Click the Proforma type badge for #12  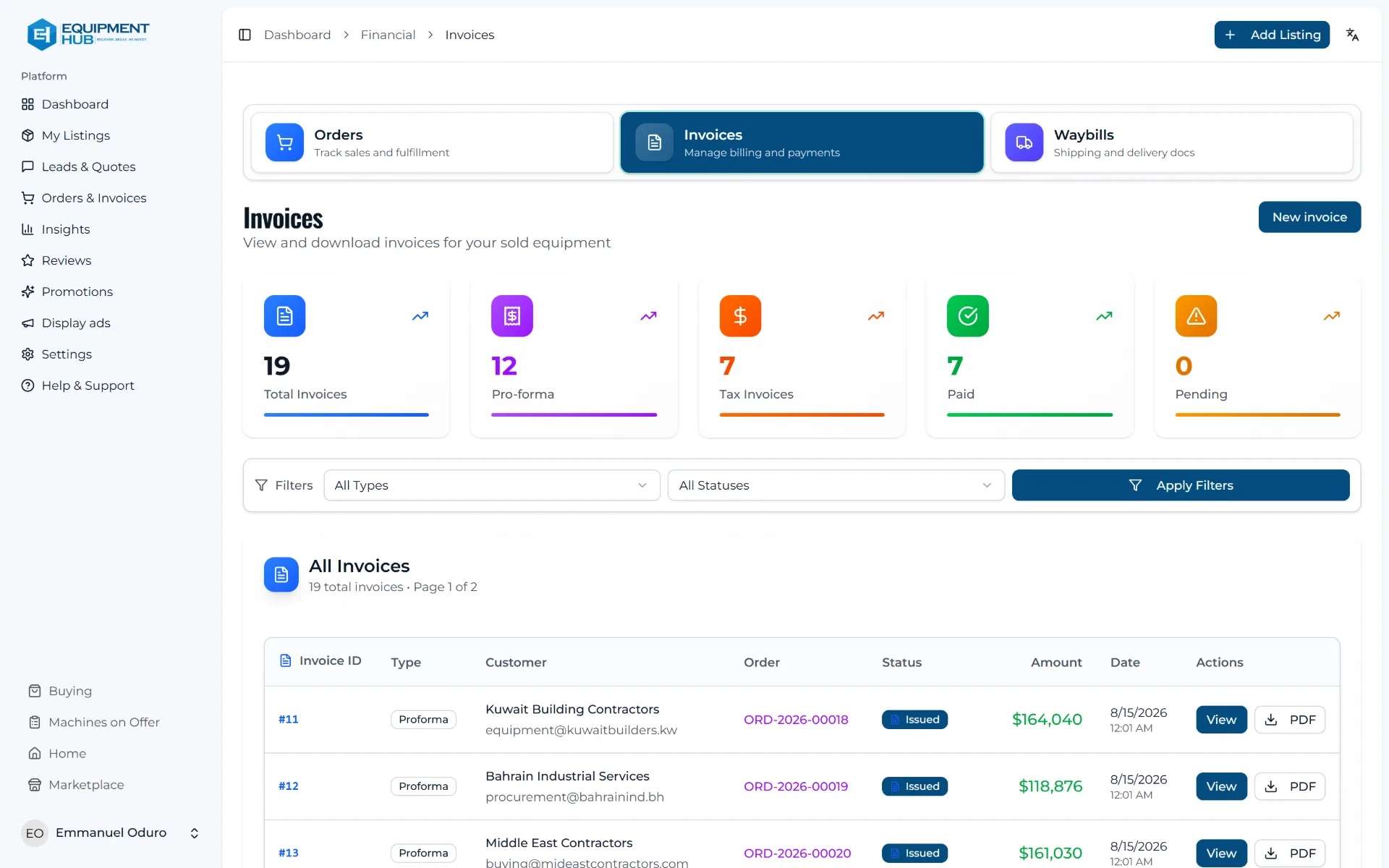(423, 786)
